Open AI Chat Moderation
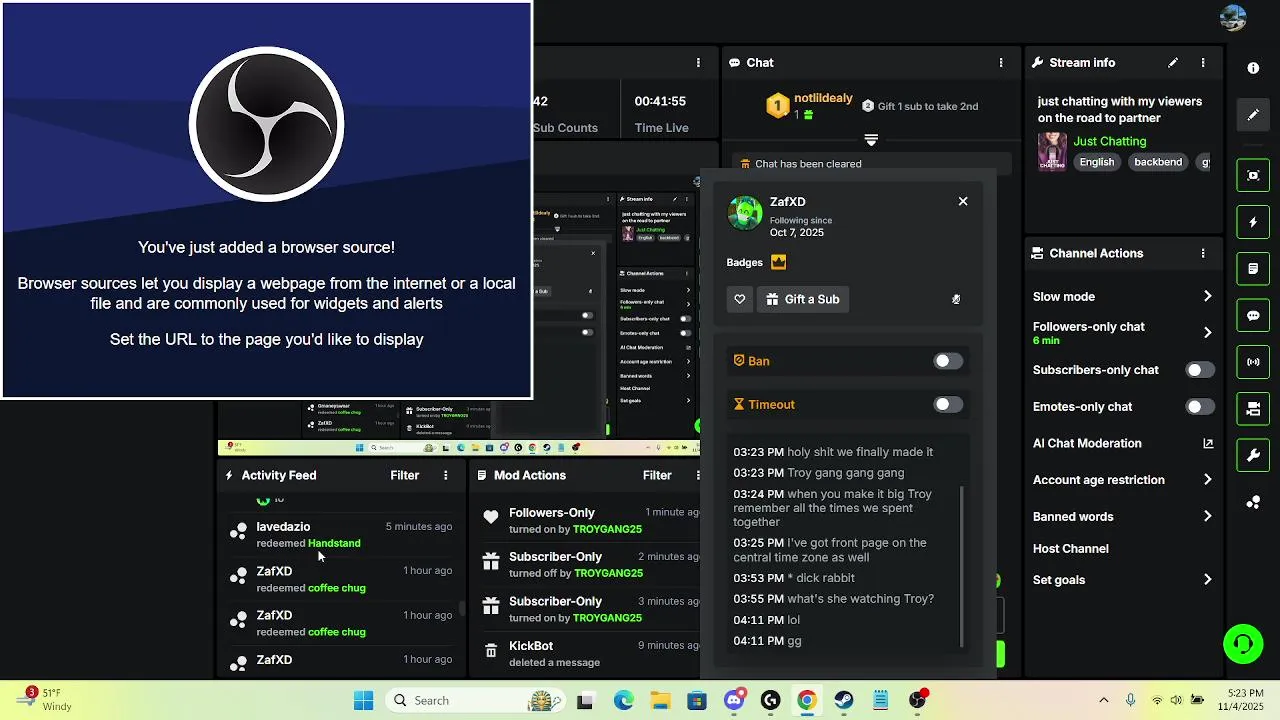The height and width of the screenshot is (720, 1280). (x=1087, y=443)
